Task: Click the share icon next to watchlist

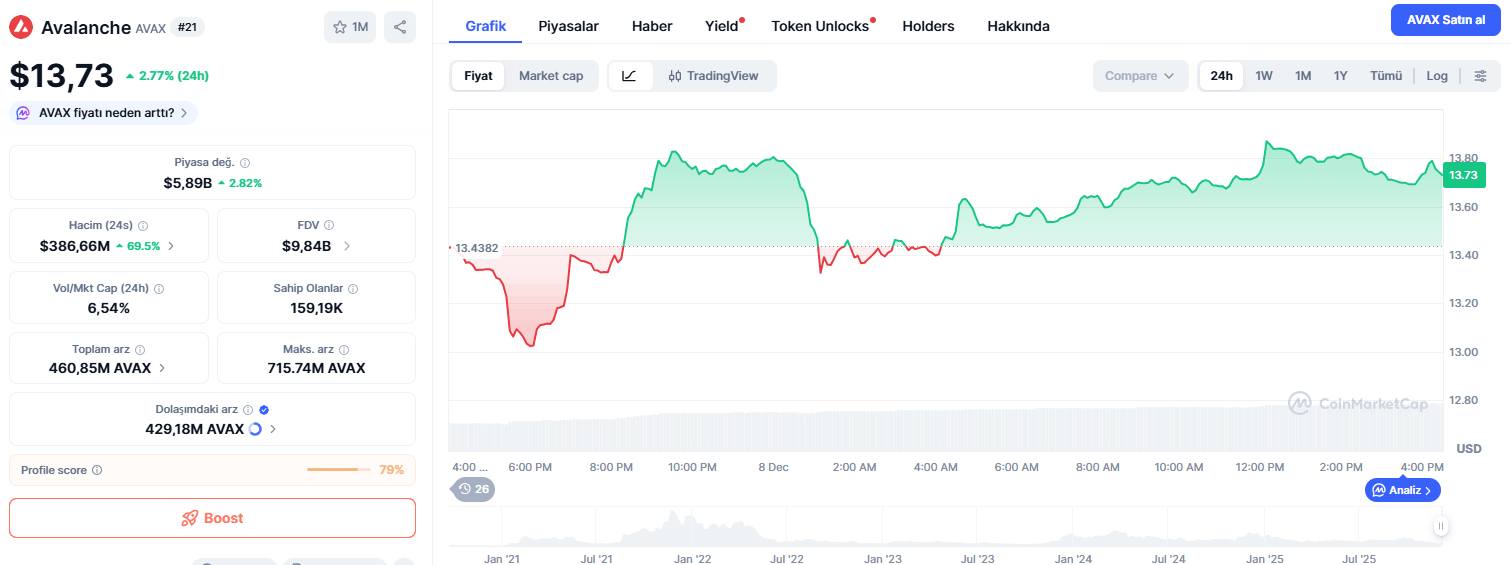Action: [x=400, y=27]
